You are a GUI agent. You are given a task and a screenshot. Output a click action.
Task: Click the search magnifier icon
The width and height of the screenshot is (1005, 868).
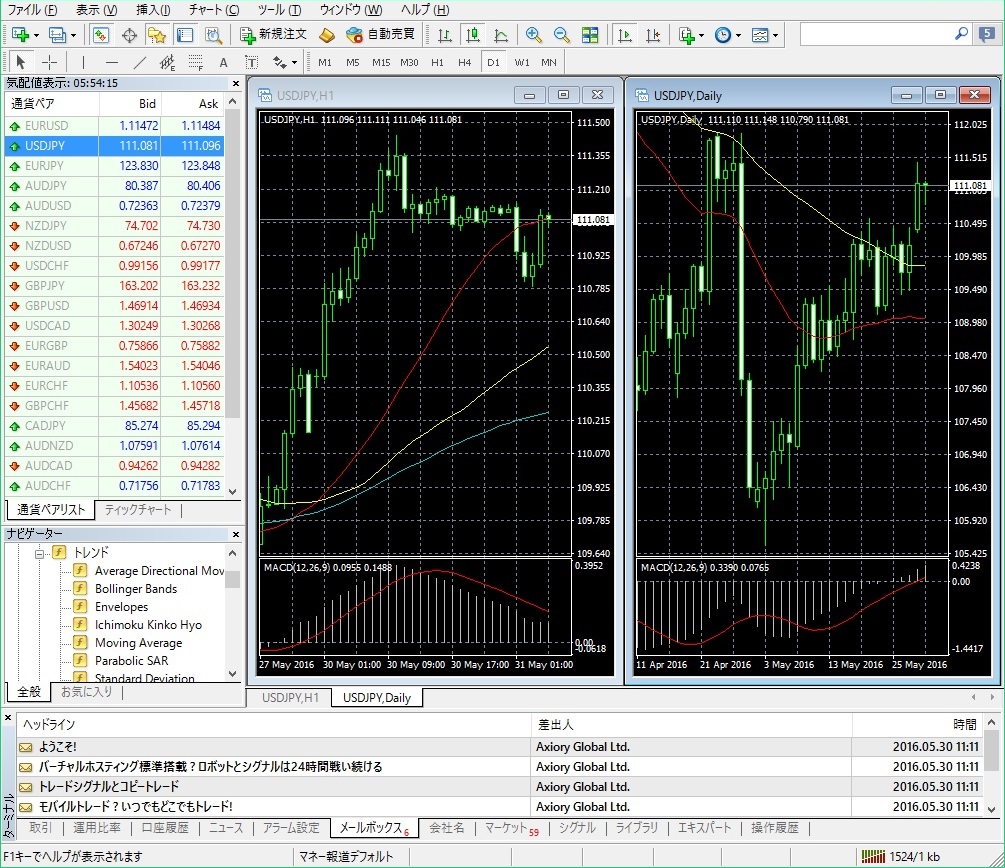961,33
